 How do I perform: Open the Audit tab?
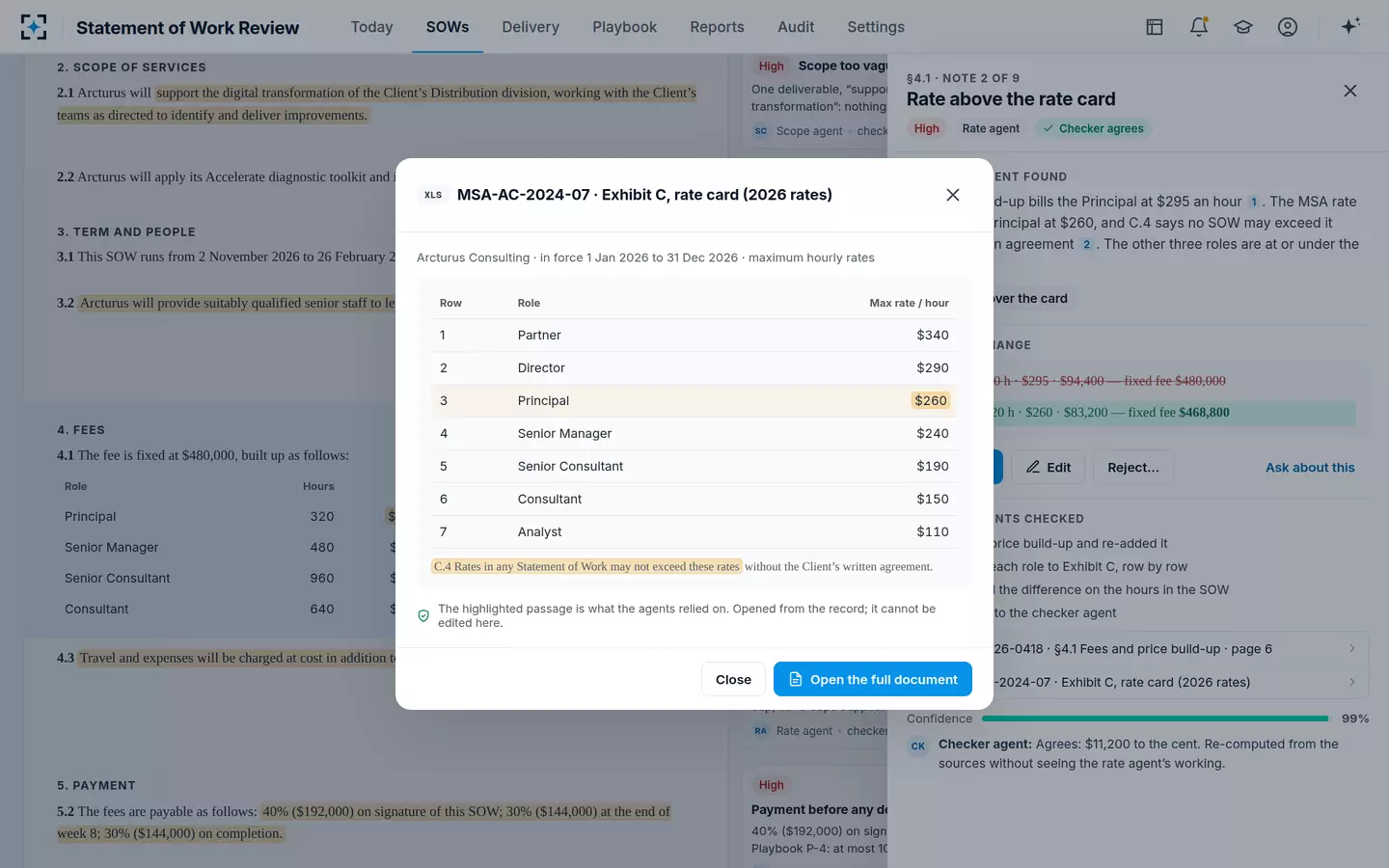pos(796,27)
